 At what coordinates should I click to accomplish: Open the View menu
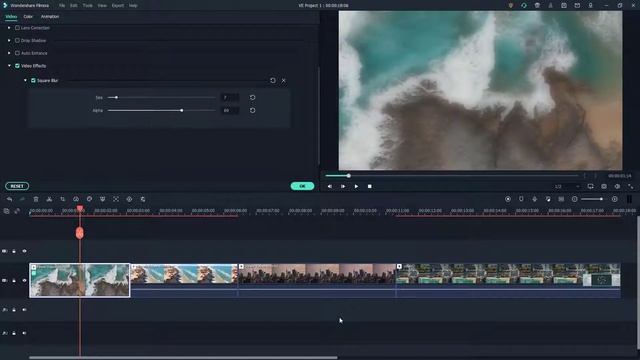tap(102, 6)
